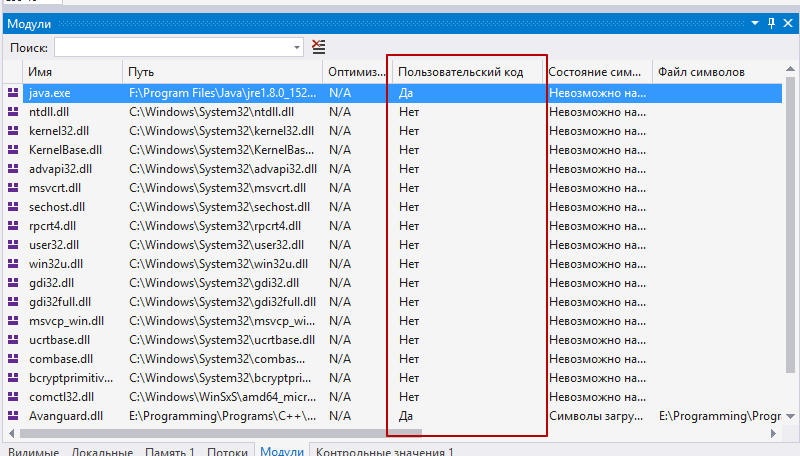
Task: Open the Модули window position dropdown arrow
Action: pyautogui.click(x=755, y=23)
